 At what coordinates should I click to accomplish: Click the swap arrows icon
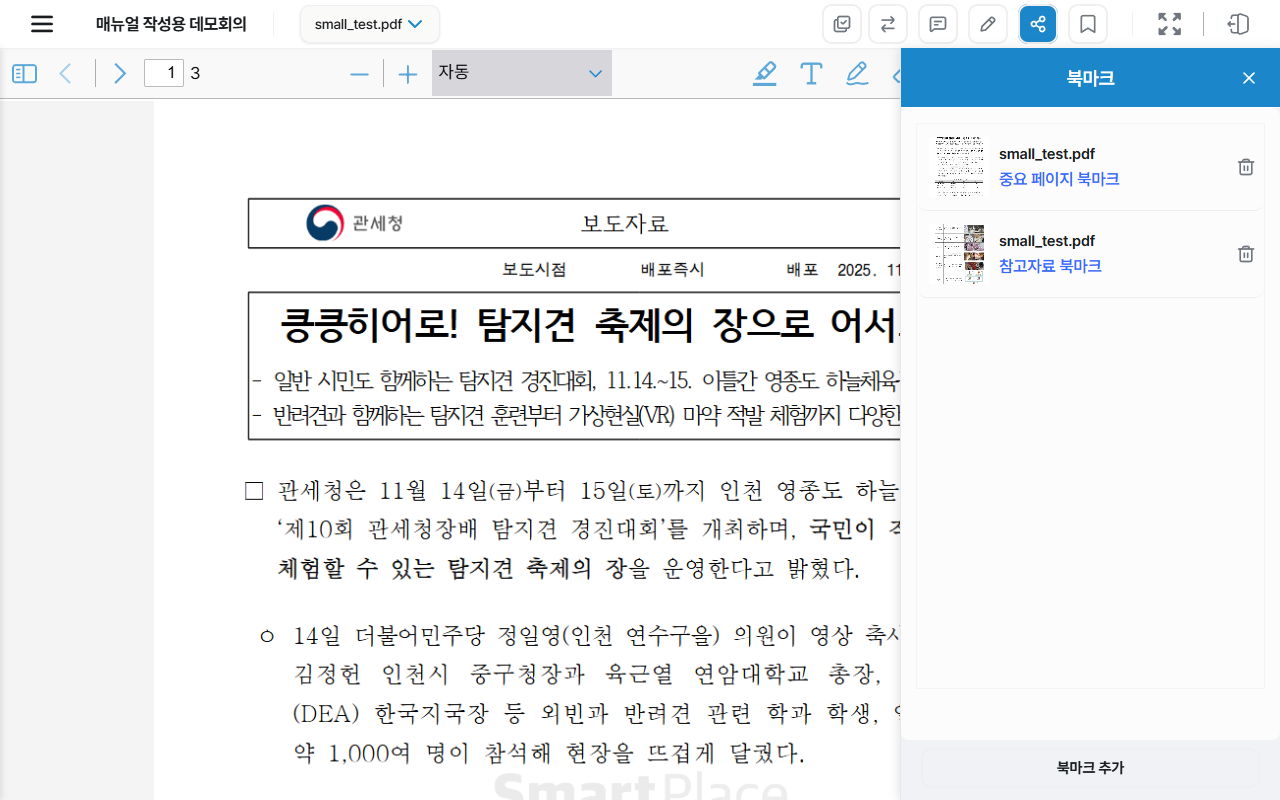[888, 24]
